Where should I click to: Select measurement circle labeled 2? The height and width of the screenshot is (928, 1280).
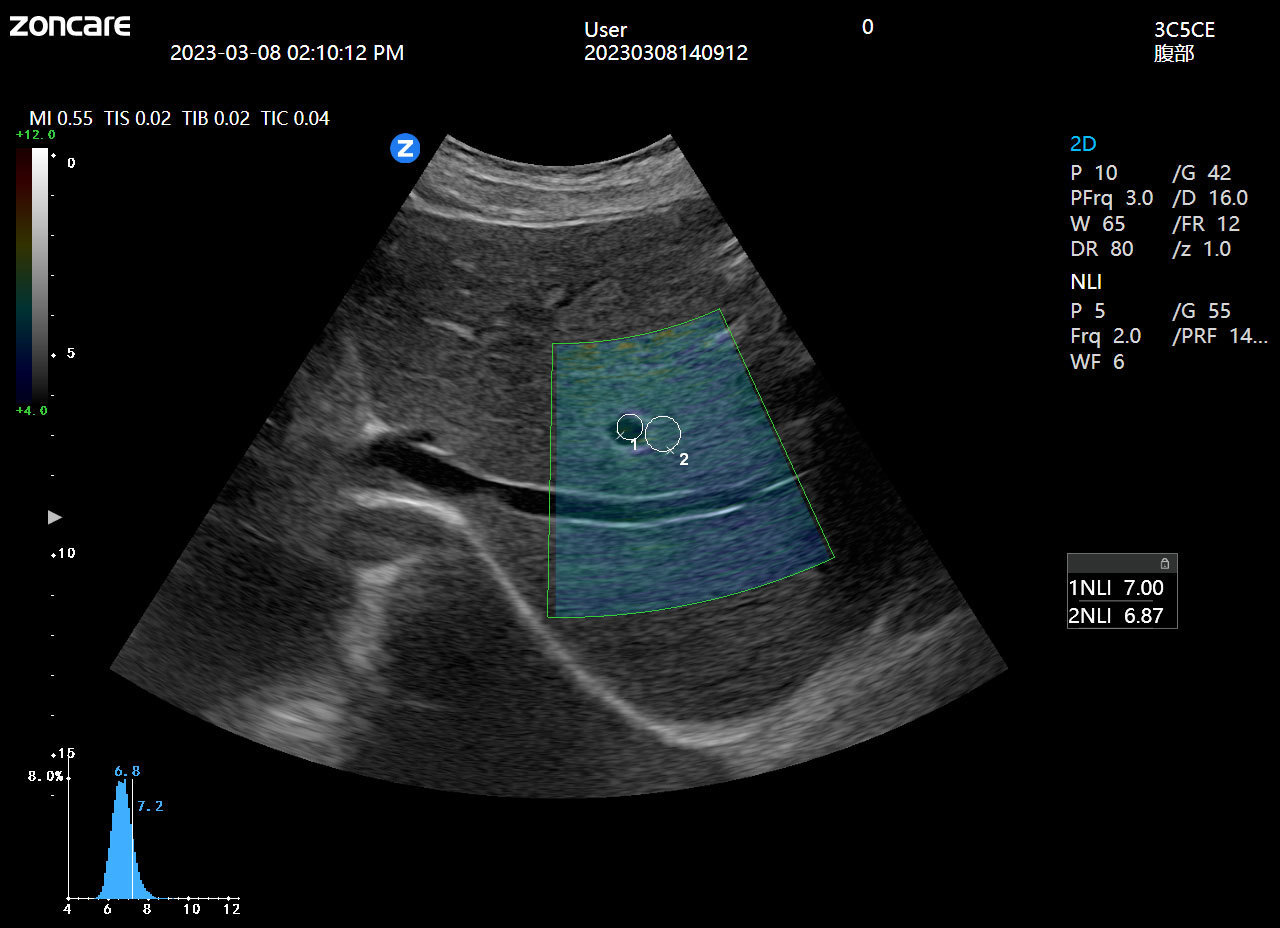click(x=662, y=433)
